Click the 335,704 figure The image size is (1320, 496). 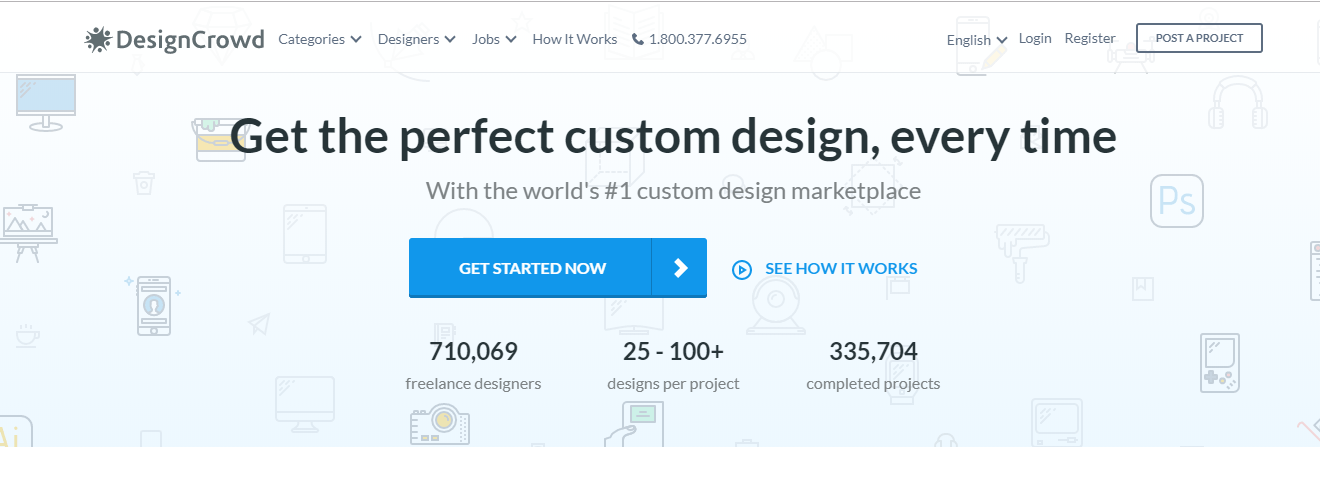coord(873,352)
